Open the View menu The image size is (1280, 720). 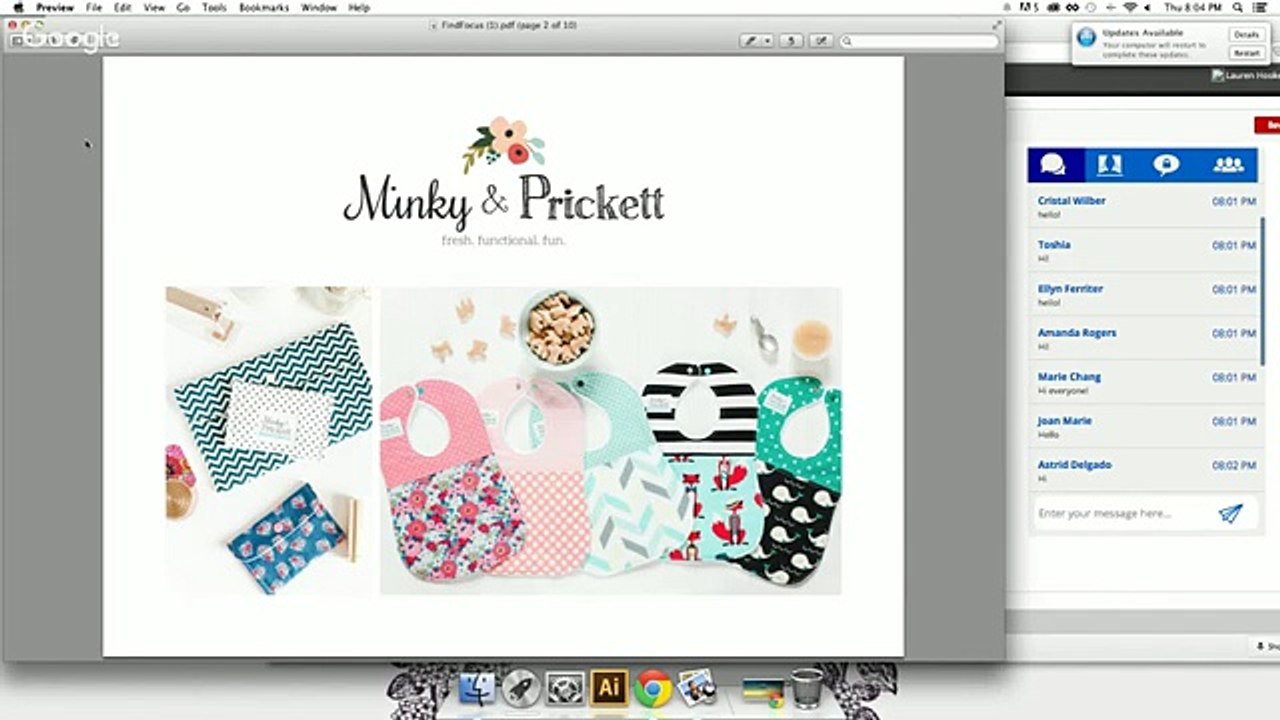pos(154,7)
